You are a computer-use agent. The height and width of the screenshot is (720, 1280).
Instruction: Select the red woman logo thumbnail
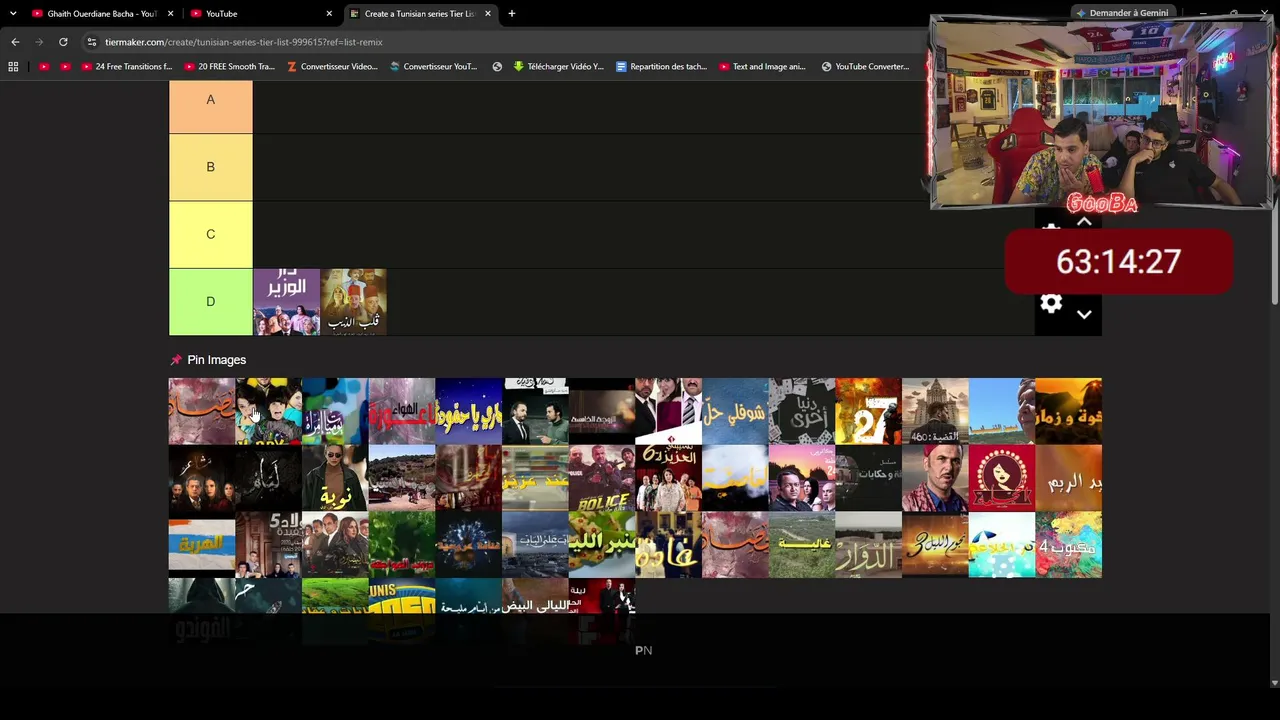[1001, 478]
